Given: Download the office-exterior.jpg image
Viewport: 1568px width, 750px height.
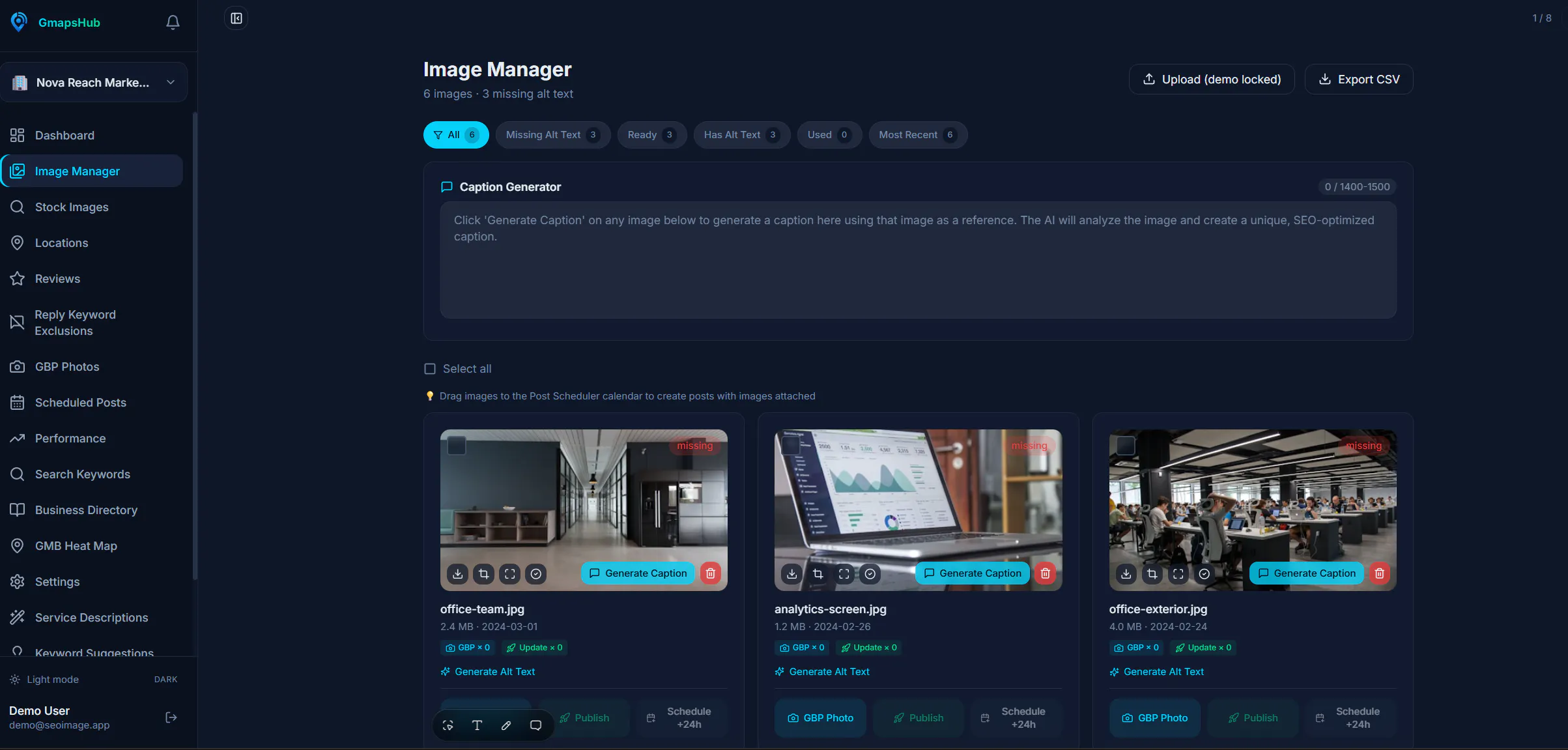Looking at the screenshot, I should (1126, 573).
